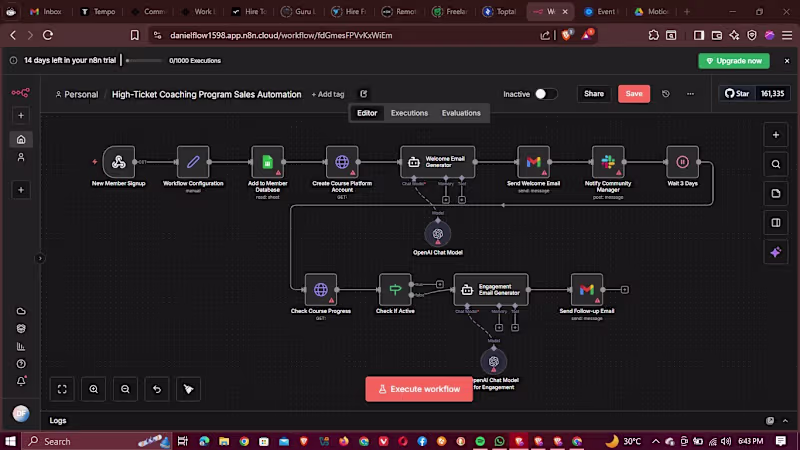
Task: Add Memory to Engagement Email Generator
Action: tap(499, 328)
